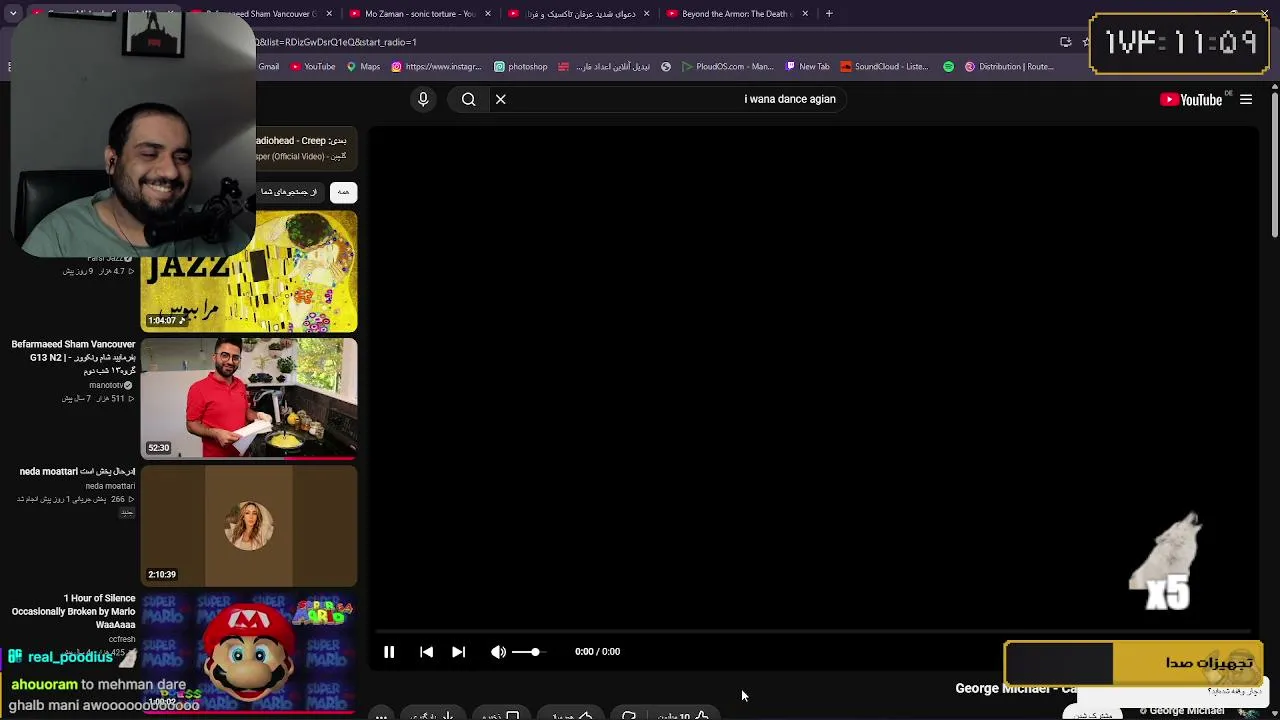Click '1 Hour of Silence' video title

point(73,611)
